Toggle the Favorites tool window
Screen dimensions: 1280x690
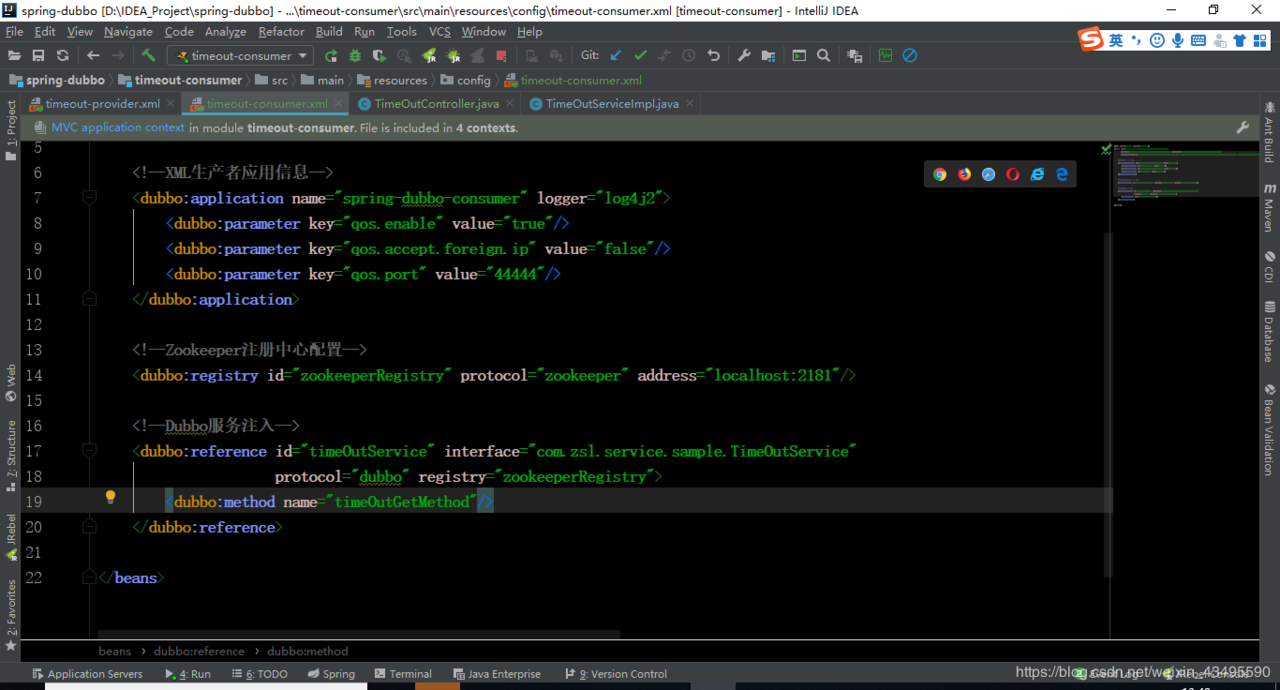11,616
